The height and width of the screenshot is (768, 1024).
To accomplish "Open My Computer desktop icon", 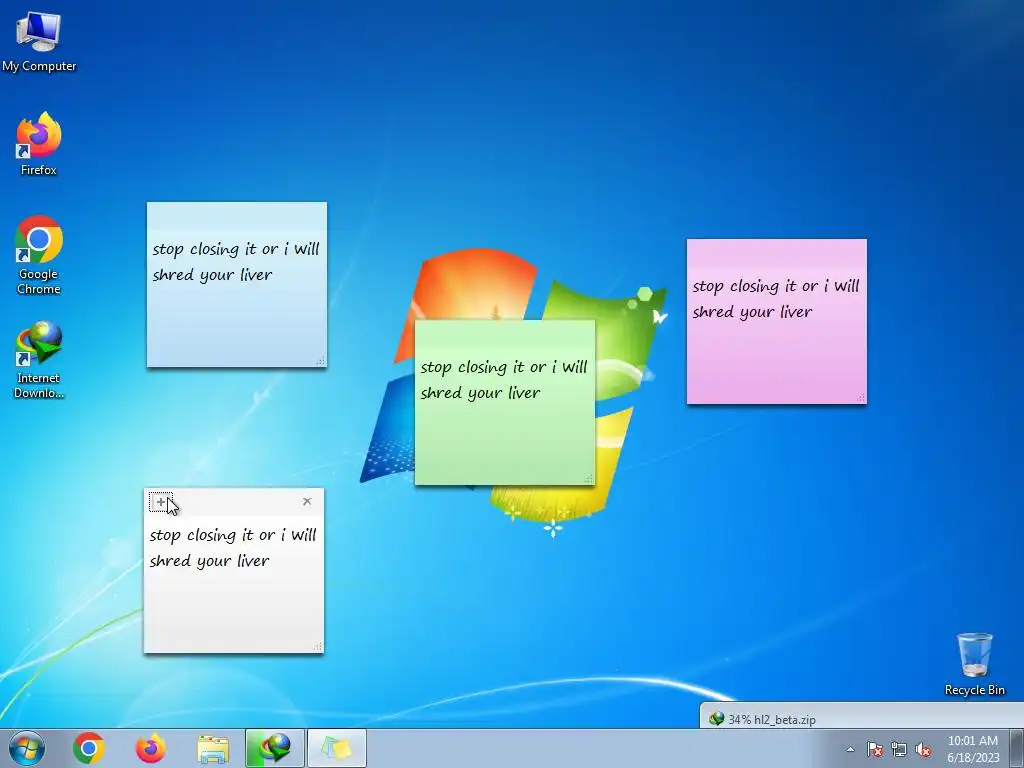I will click(39, 41).
